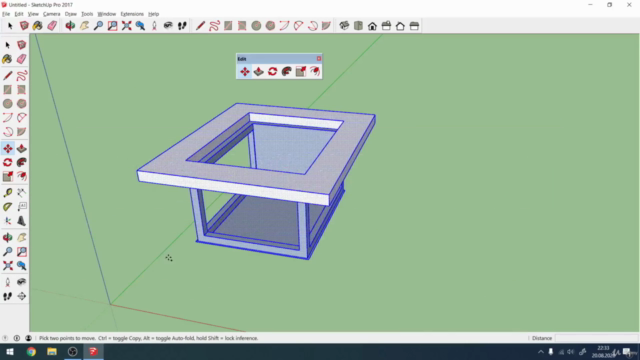Pick Rotate in floating Edit toolbar
640x360 pixels.
[272, 71]
